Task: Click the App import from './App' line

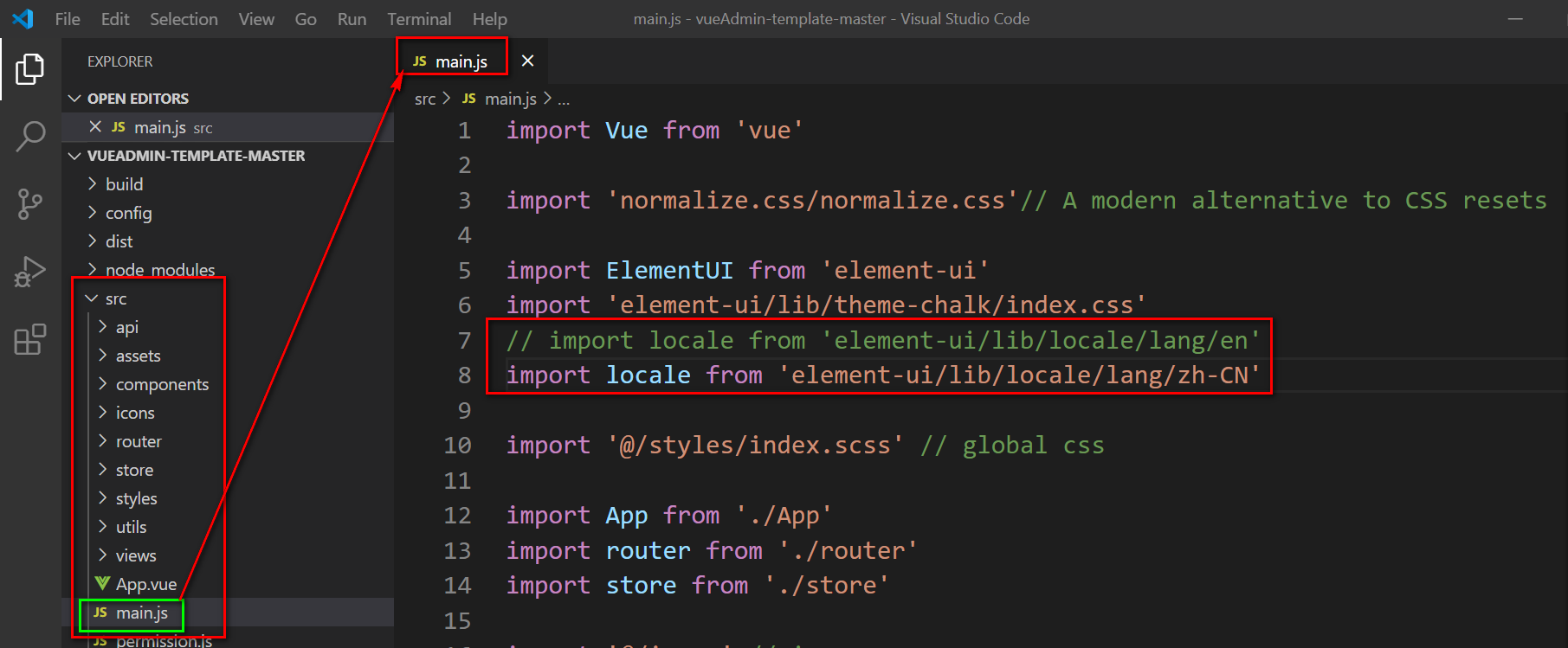Action: tap(669, 516)
